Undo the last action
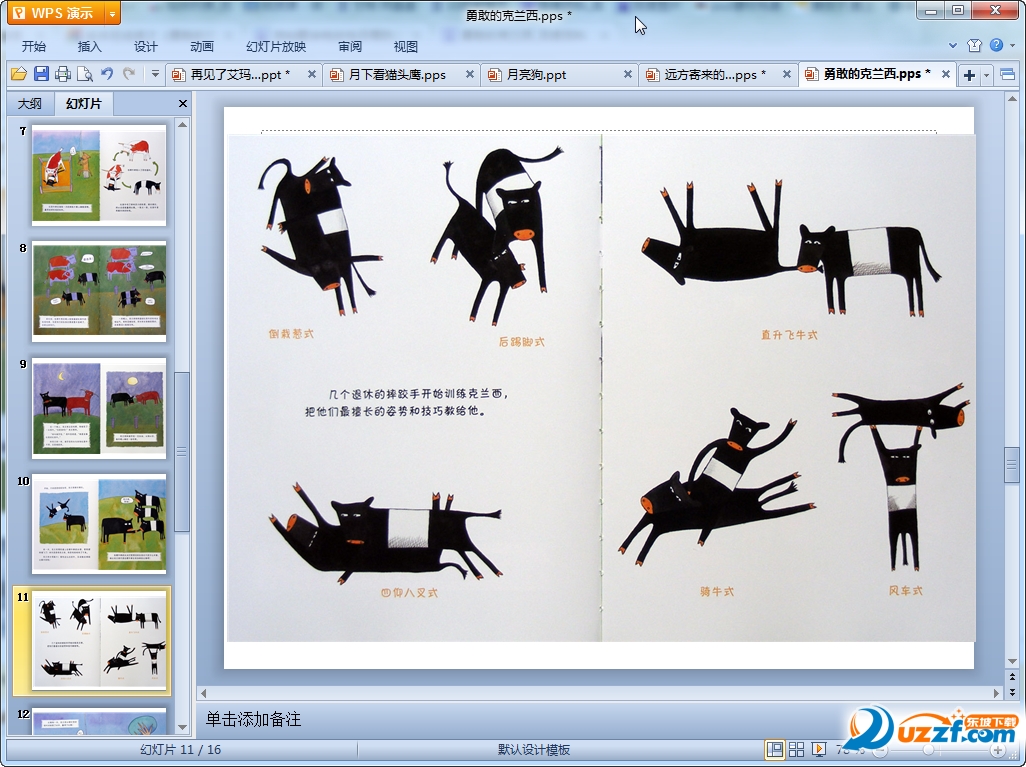 107,74
